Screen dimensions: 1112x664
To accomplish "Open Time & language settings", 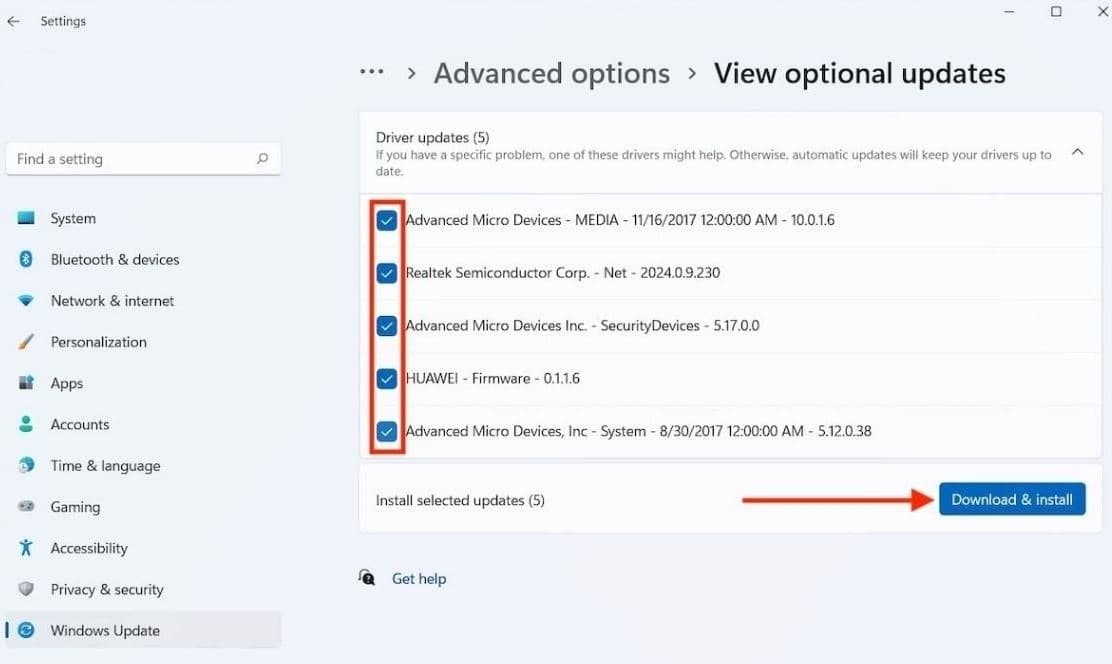I will pos(105,465).
